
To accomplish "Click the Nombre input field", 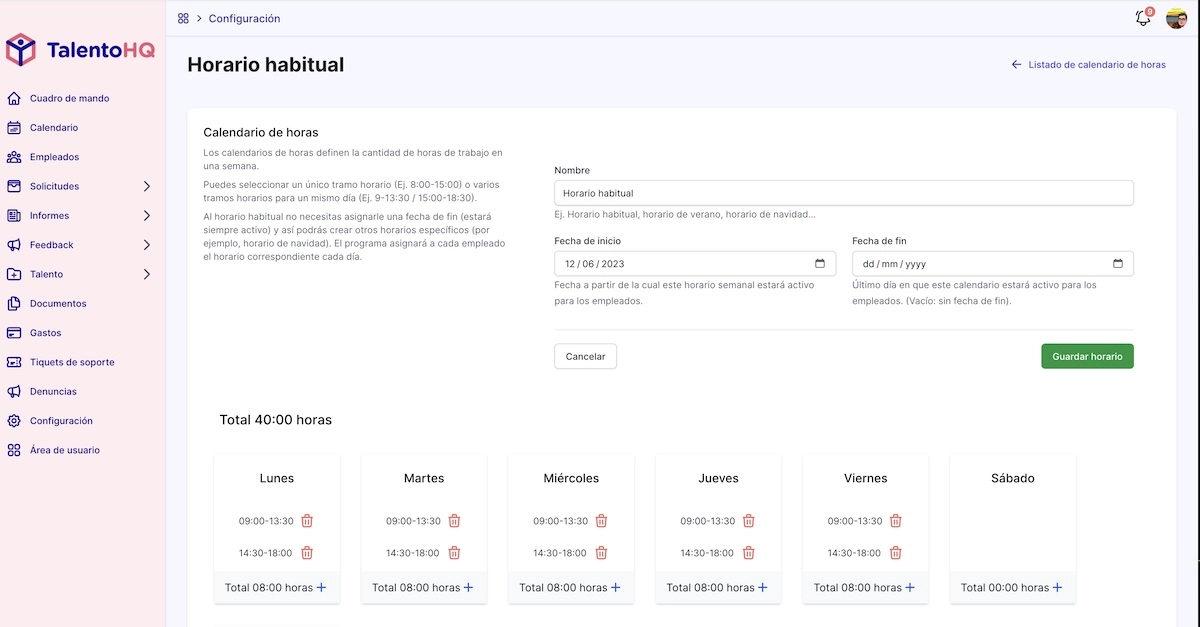I will pos(843,193).
